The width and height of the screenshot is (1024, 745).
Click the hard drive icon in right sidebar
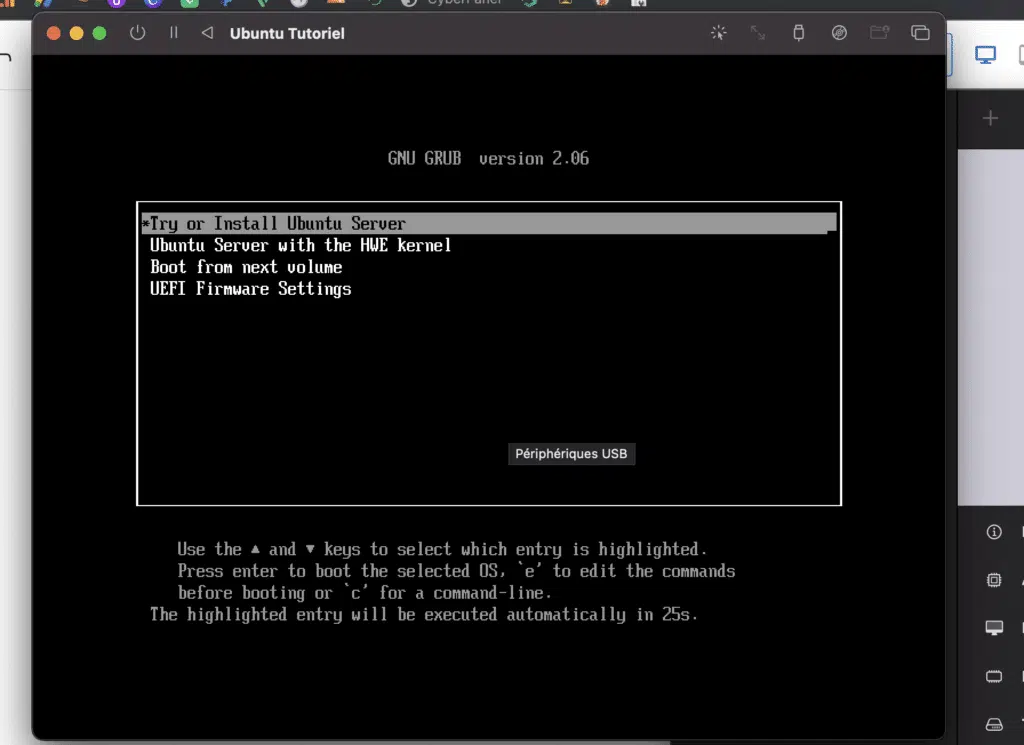pos(994,724)
